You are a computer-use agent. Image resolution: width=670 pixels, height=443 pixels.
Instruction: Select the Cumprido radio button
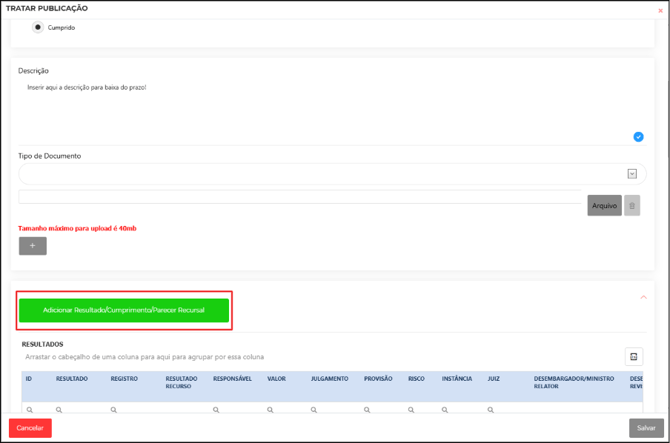pyautogui.click(x=38, y=27)
